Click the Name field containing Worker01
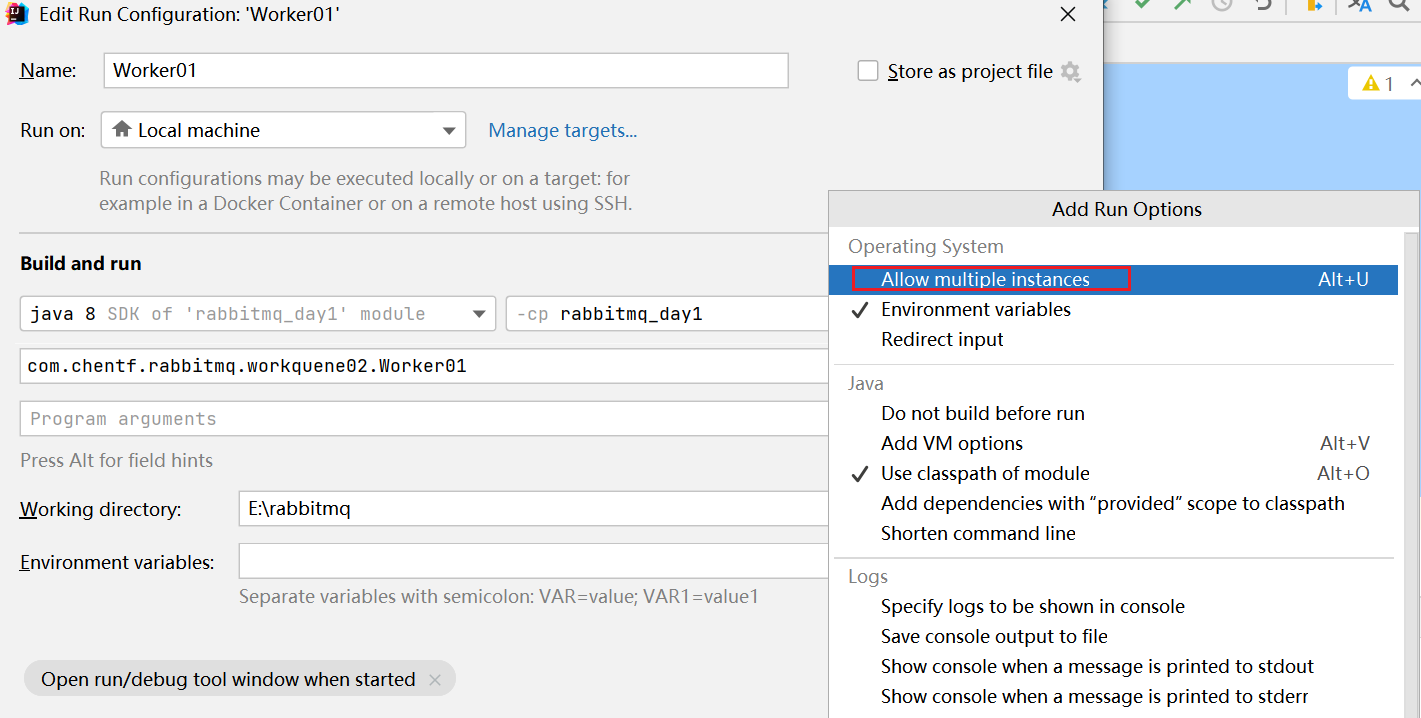The height and width of the screenshot is (718, 1421). (446, 71)
